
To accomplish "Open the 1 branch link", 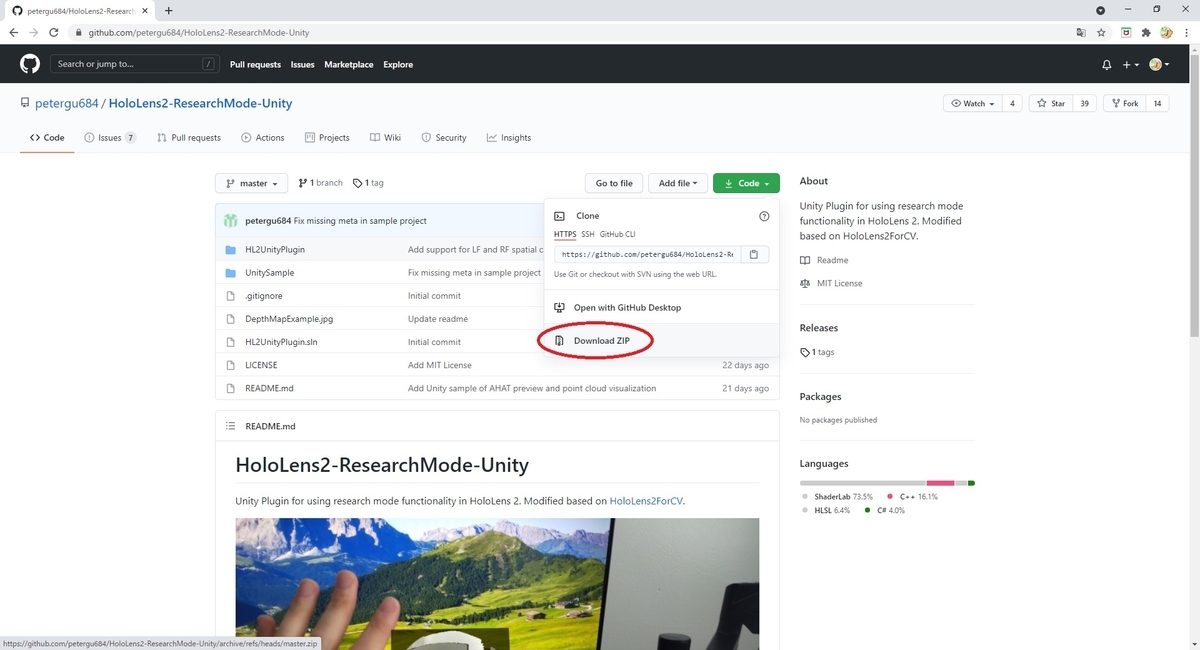I will coord(320,183).
